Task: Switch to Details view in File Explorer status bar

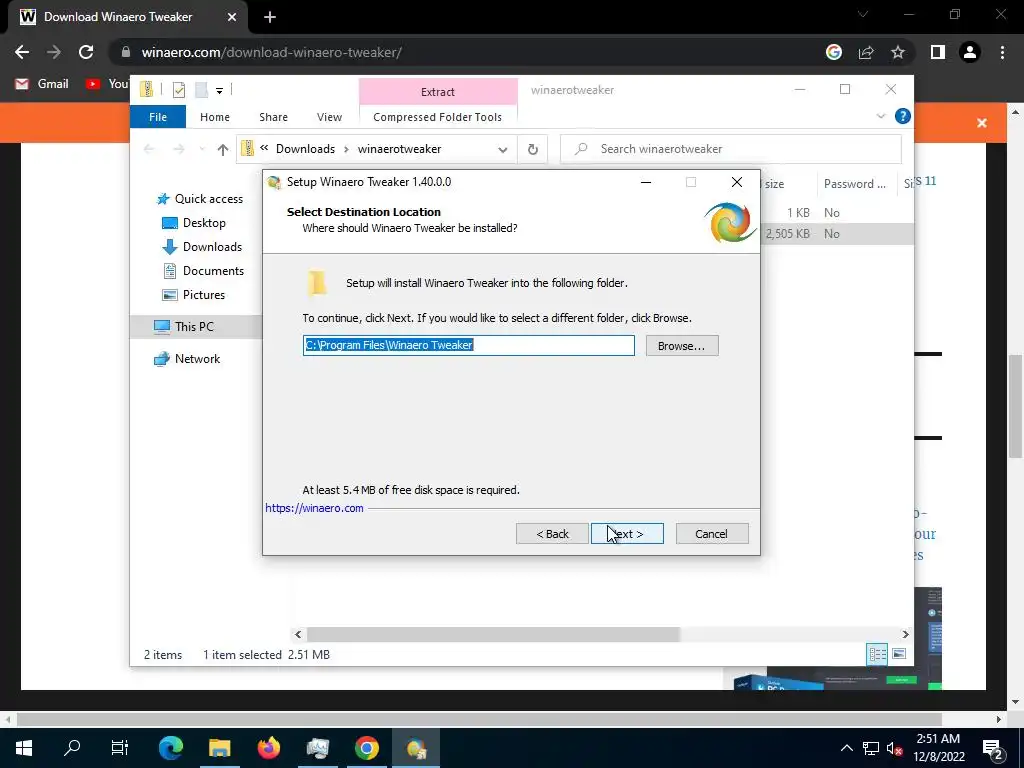Action: (877, 654)
